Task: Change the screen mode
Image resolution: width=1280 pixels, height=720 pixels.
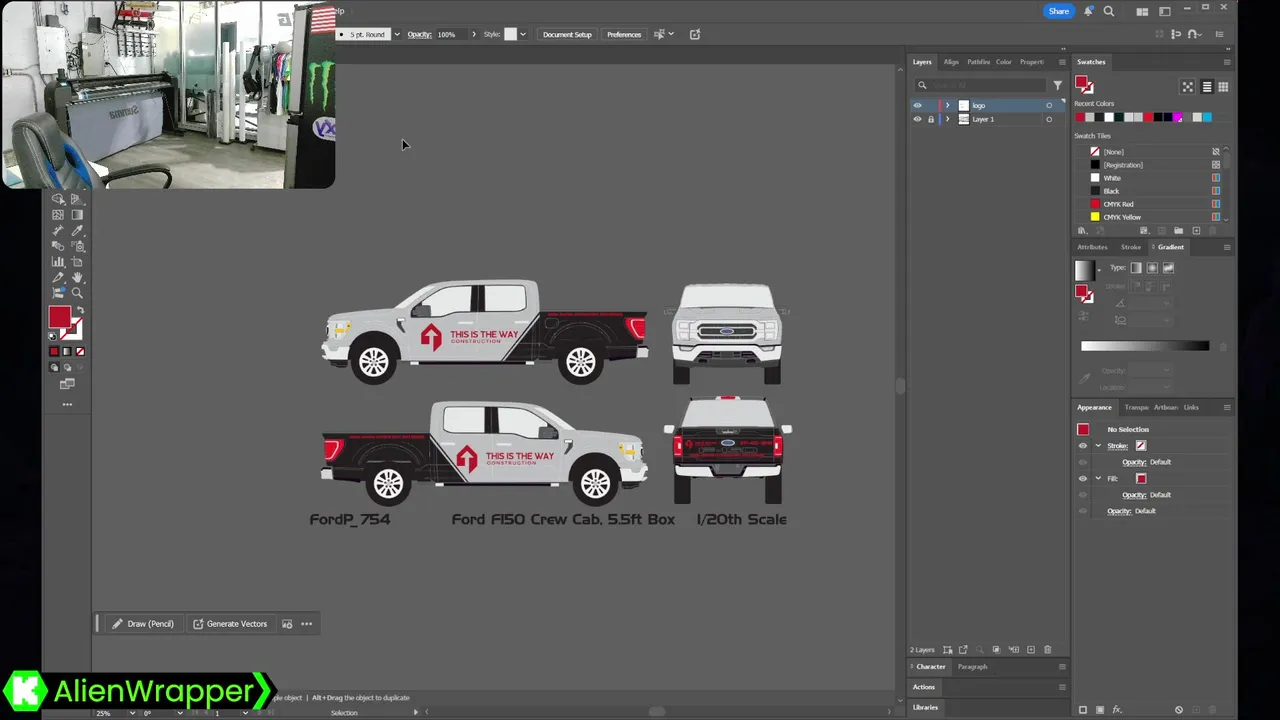Action: pos(67,384)
